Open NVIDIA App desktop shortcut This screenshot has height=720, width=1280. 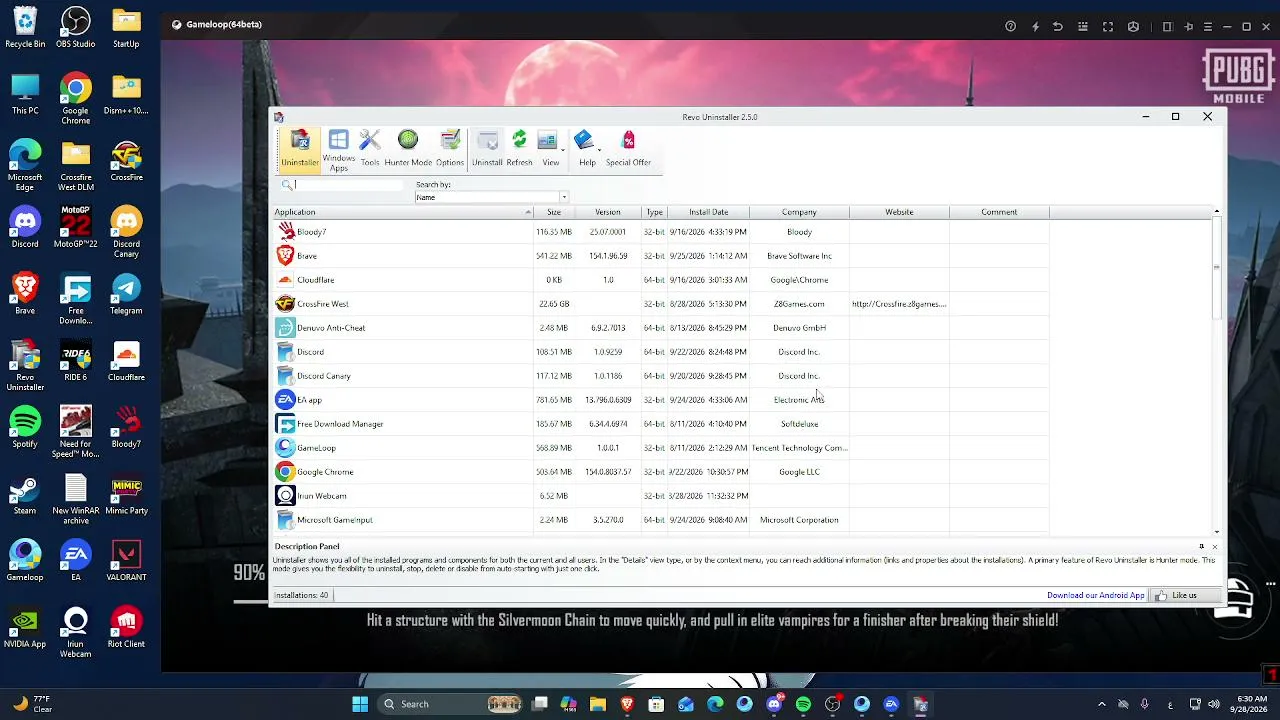pyautogui.click(x=25, y=628)
